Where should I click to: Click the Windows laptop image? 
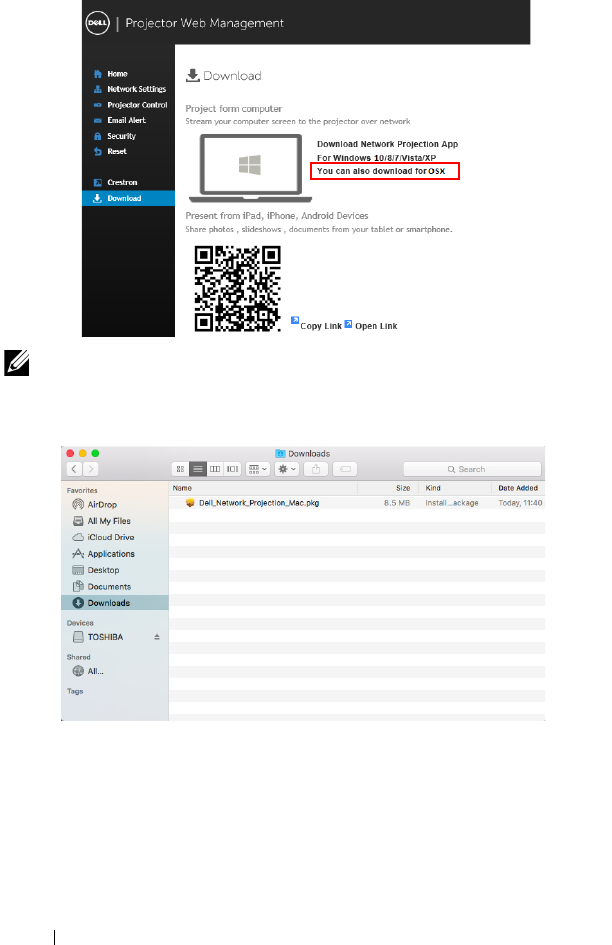[x=250, y=168]
